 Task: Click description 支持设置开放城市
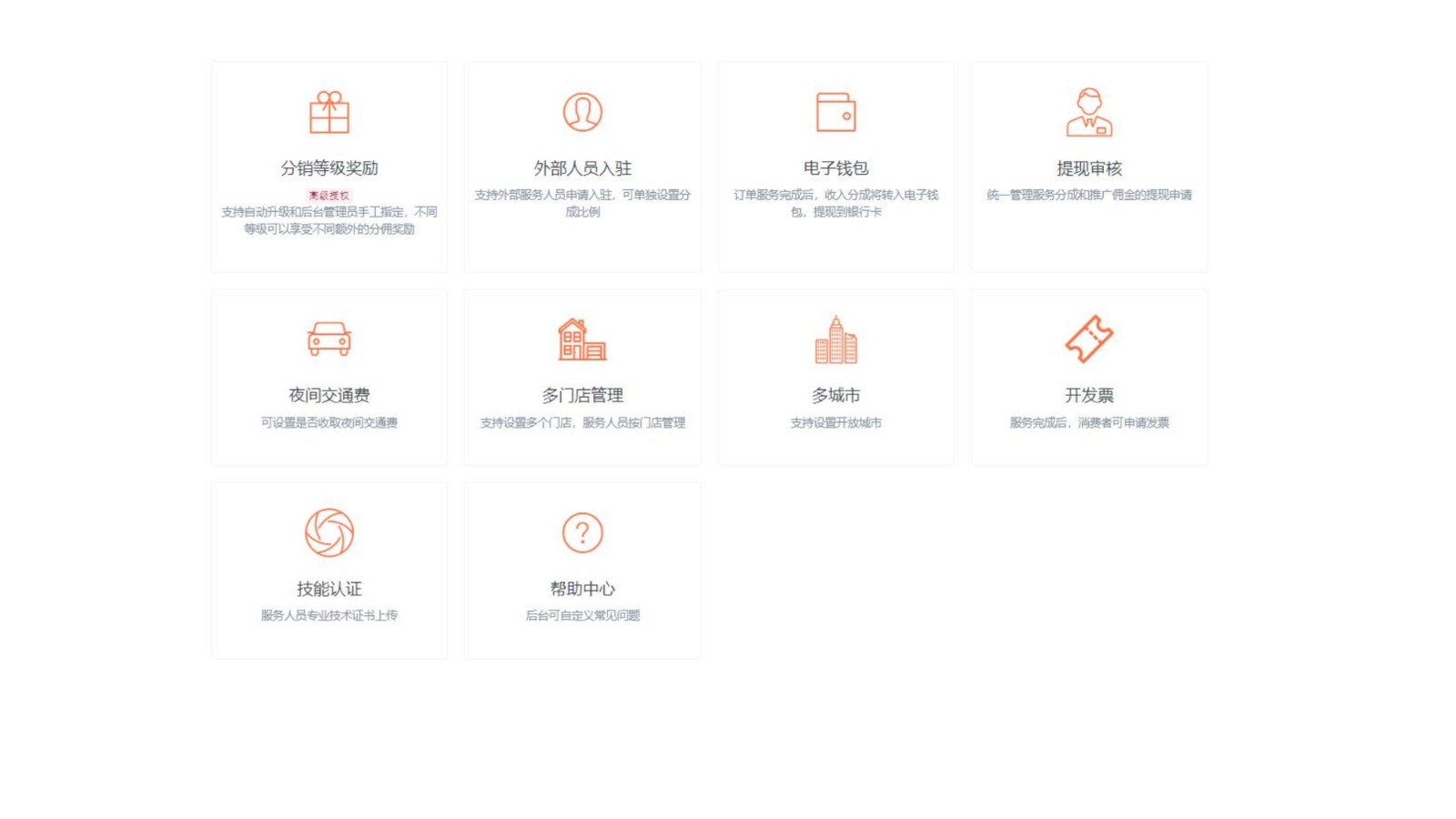point(835,422)
